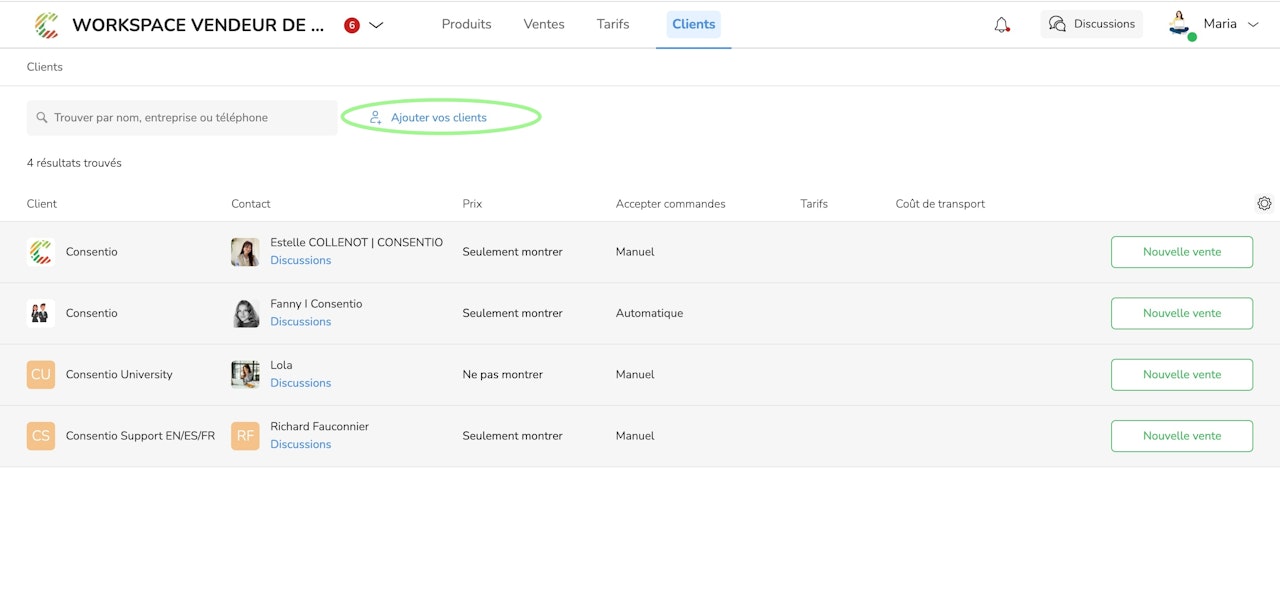
Task: Click Nouvelle vente for Consentio University
Action: [x=1181, y=375]
